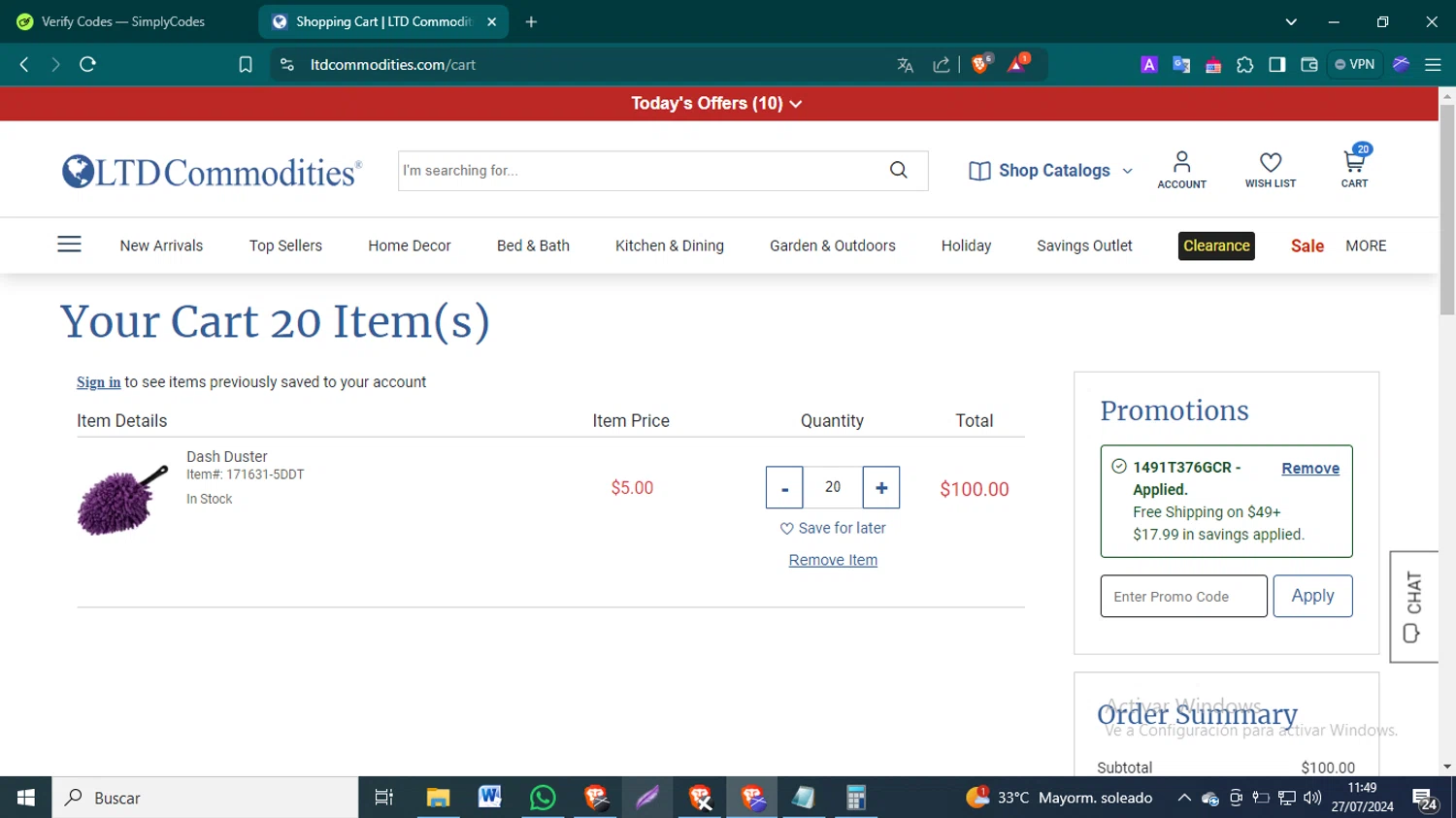Viewport: 1456px width, 818px height.
Task: Expand Shop Catalogs dropdown
Action: point(1050,171)
